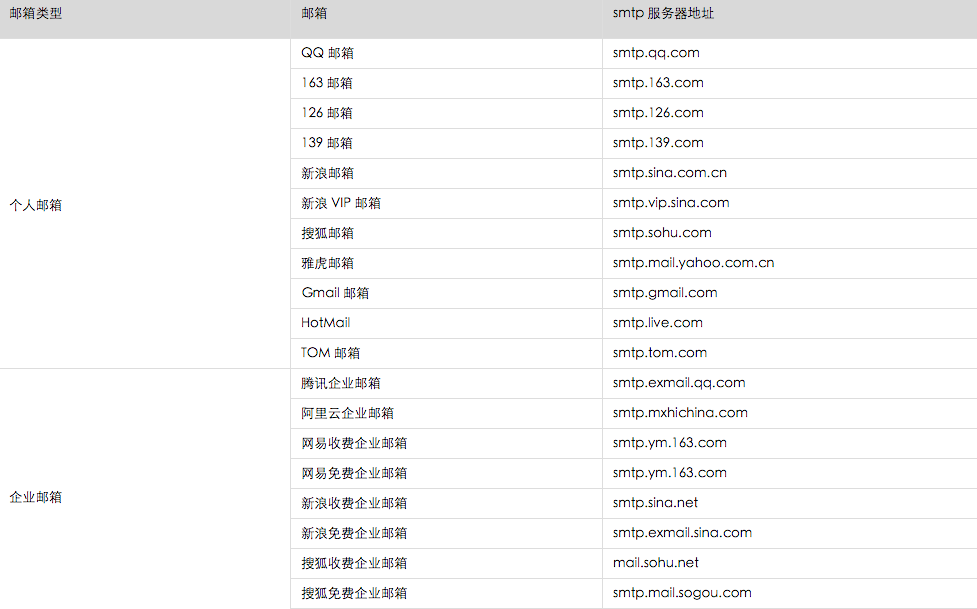Image resolution: width=977 pixels, height=609 pixels.
Task: Click the smtp.qq.com server address
Action: pos(656,53)
